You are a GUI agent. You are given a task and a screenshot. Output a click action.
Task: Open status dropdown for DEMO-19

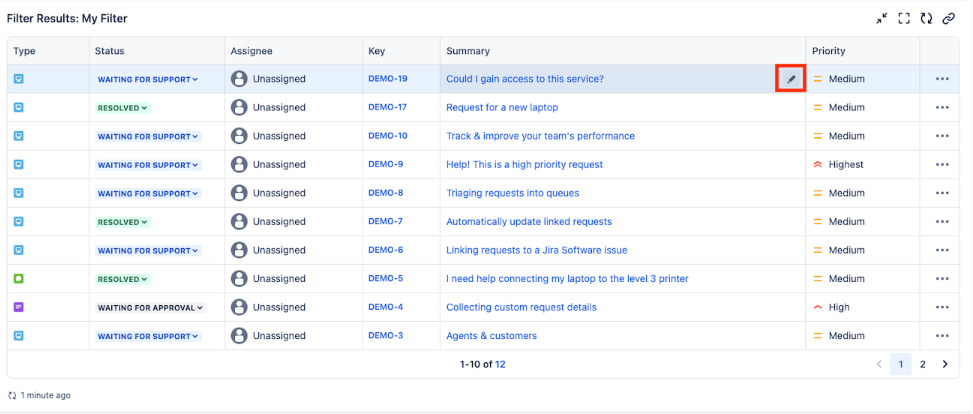pyautogui.click(x=148, y=79)
